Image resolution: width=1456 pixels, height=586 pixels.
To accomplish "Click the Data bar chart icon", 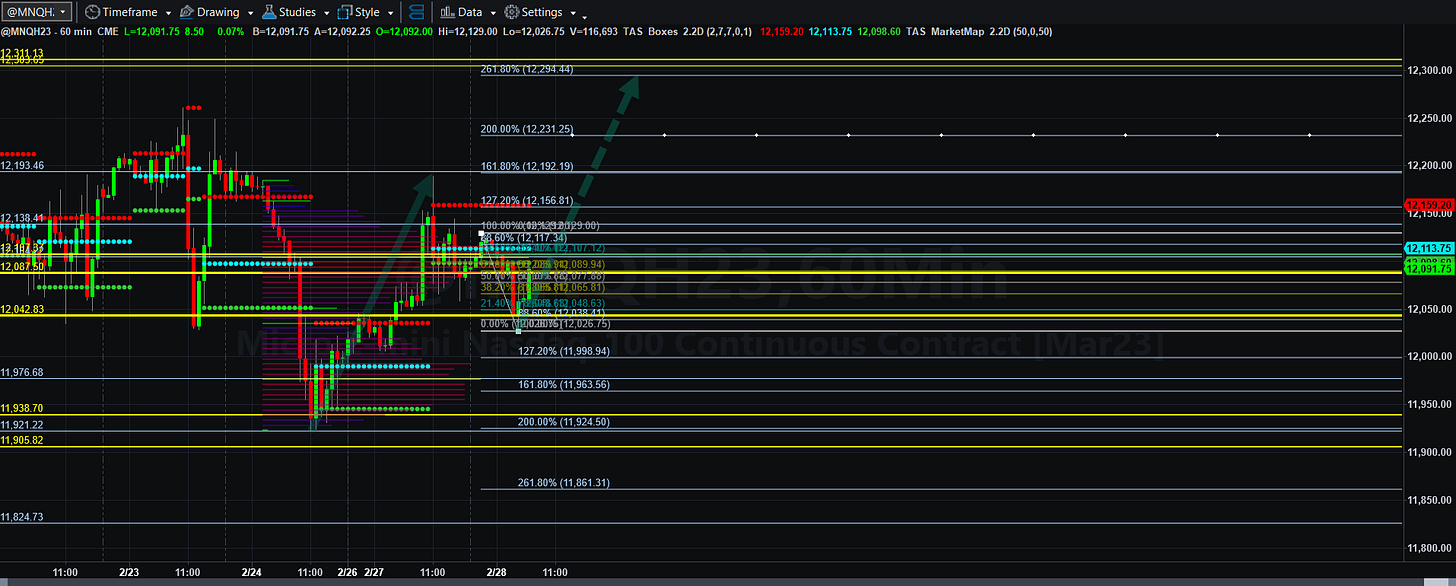I will pos(447,12).
